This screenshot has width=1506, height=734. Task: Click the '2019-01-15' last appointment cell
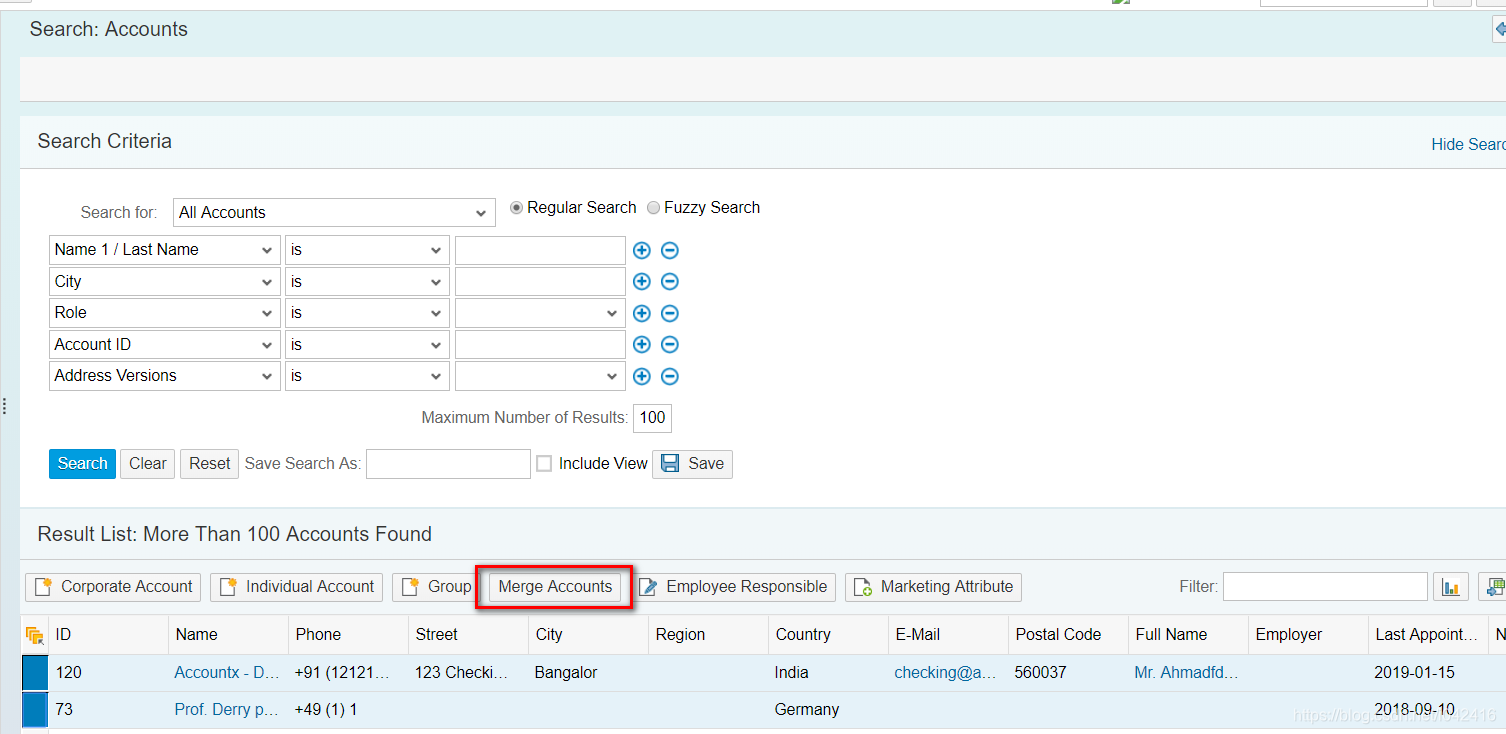pos(1414,673)
